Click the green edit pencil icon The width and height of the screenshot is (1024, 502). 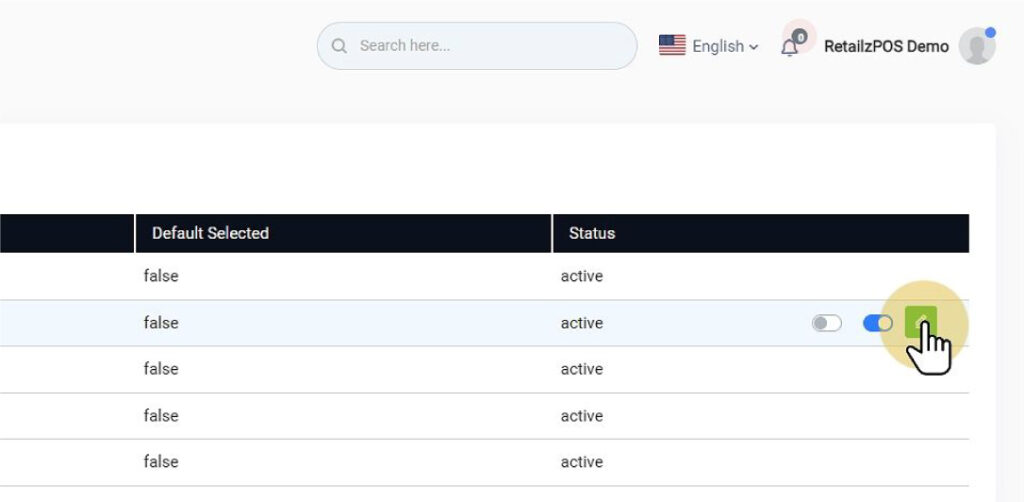[921, 322]
